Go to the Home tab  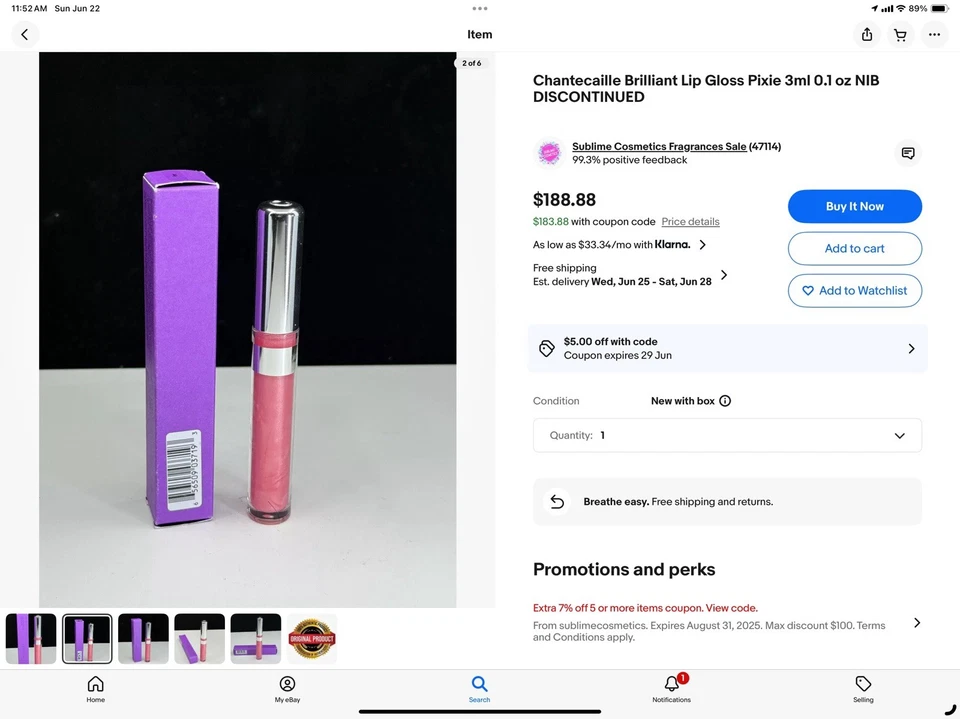[x=96, y=688]
